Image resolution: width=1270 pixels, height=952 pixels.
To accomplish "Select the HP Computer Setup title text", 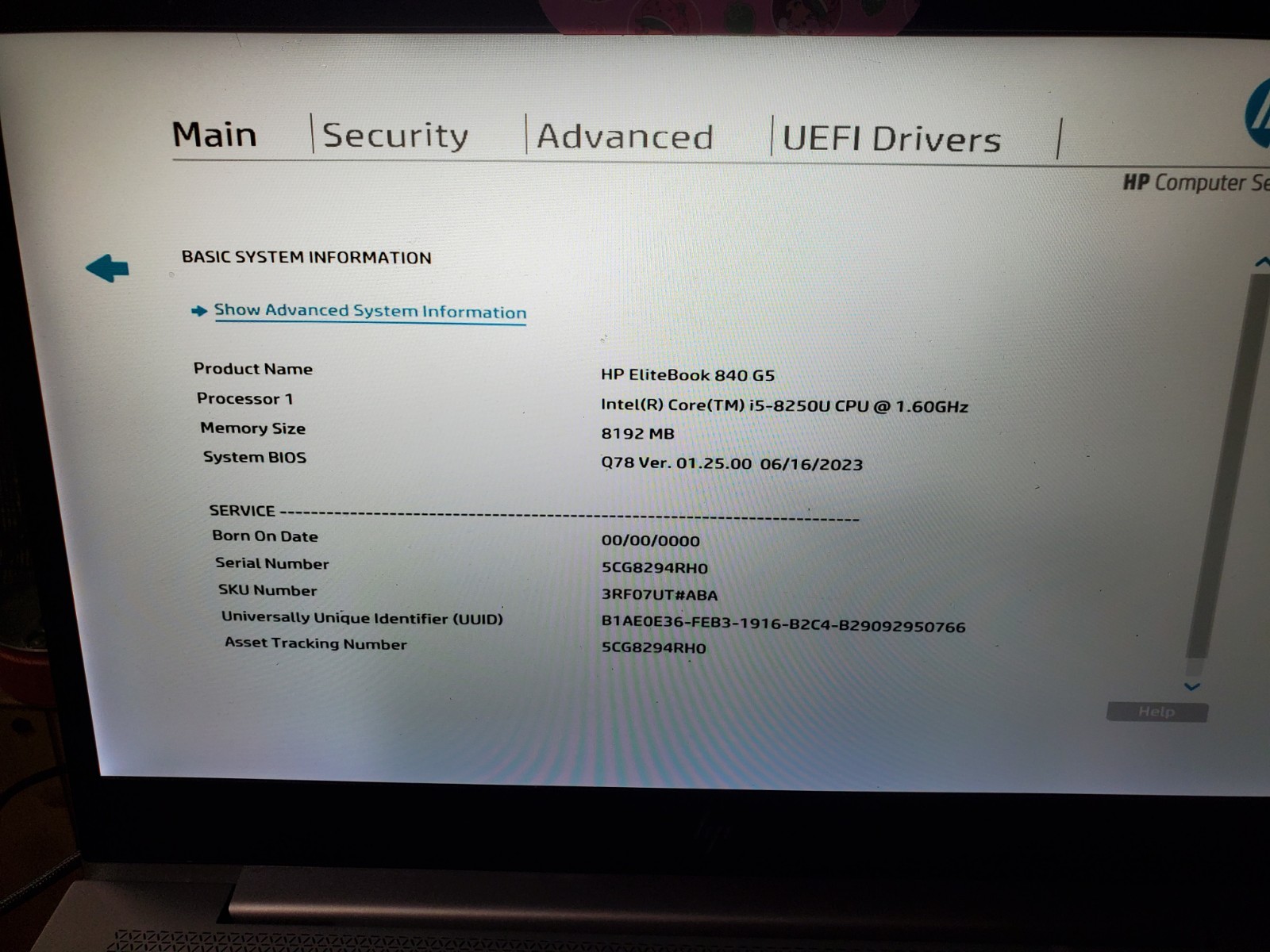I will (1196, 183).
